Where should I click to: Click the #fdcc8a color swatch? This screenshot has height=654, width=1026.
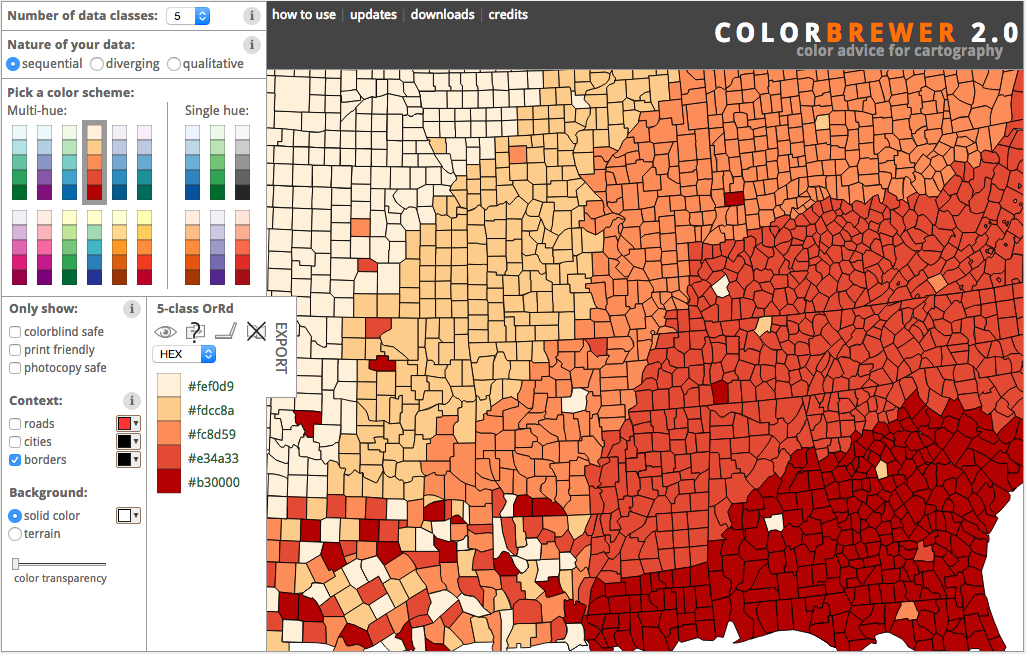tap(169, 410)
